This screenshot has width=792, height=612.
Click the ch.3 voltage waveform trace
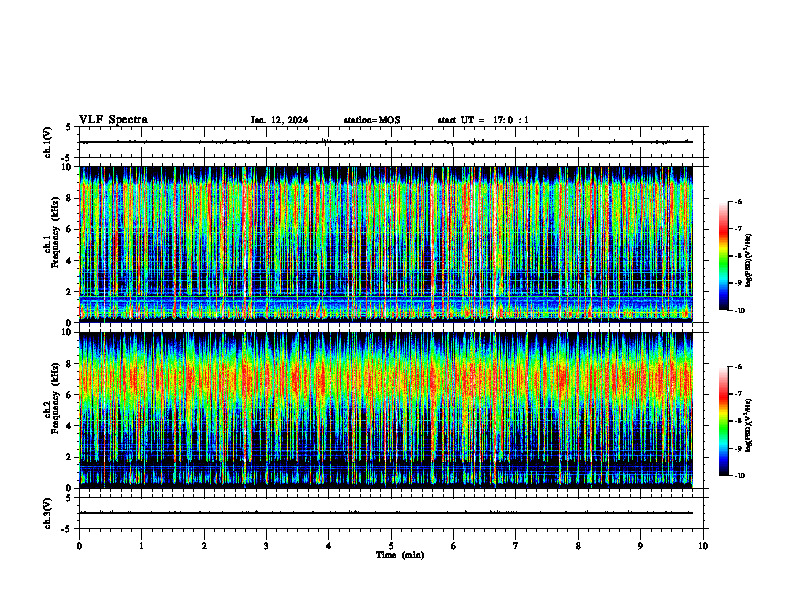[386, 513]
